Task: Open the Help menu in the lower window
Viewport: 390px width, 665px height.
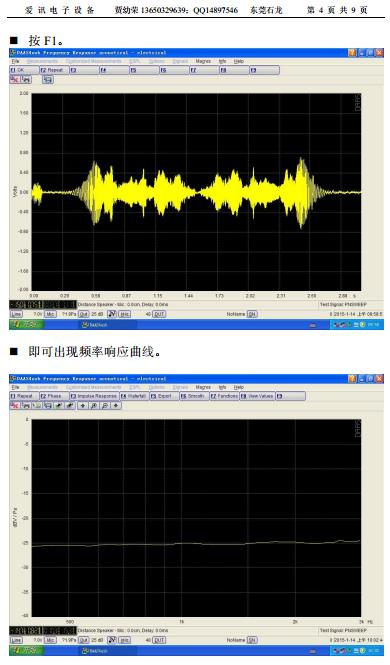Action: click(239, 387)
